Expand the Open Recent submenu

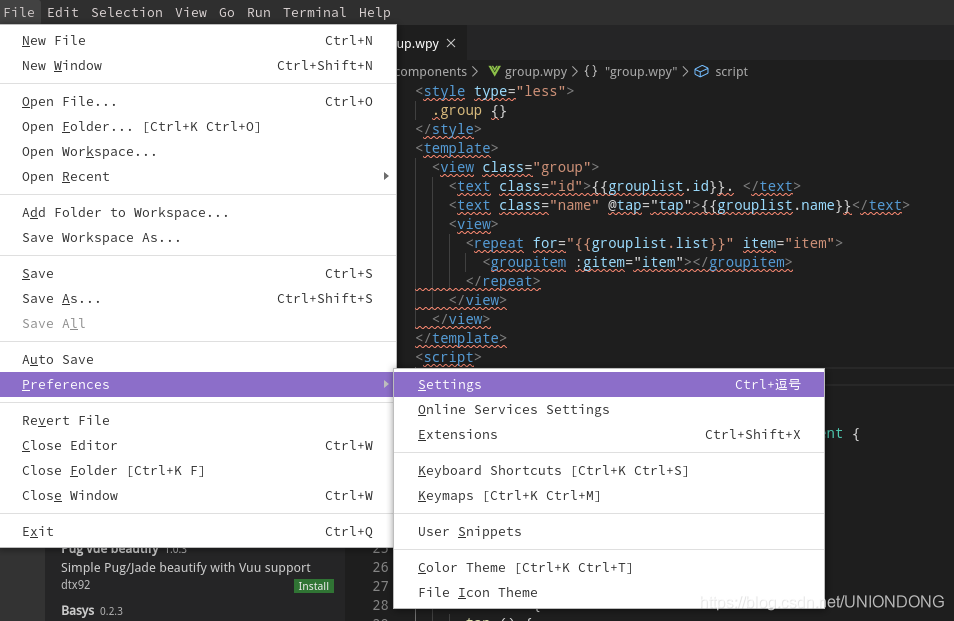[x=198, y=176]
